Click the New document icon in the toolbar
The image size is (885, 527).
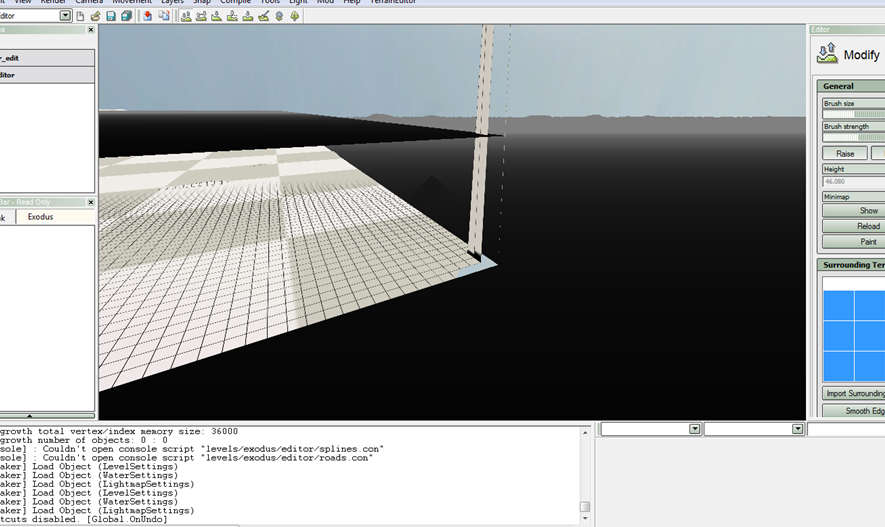pyautogui.click(x=80, y=16)
